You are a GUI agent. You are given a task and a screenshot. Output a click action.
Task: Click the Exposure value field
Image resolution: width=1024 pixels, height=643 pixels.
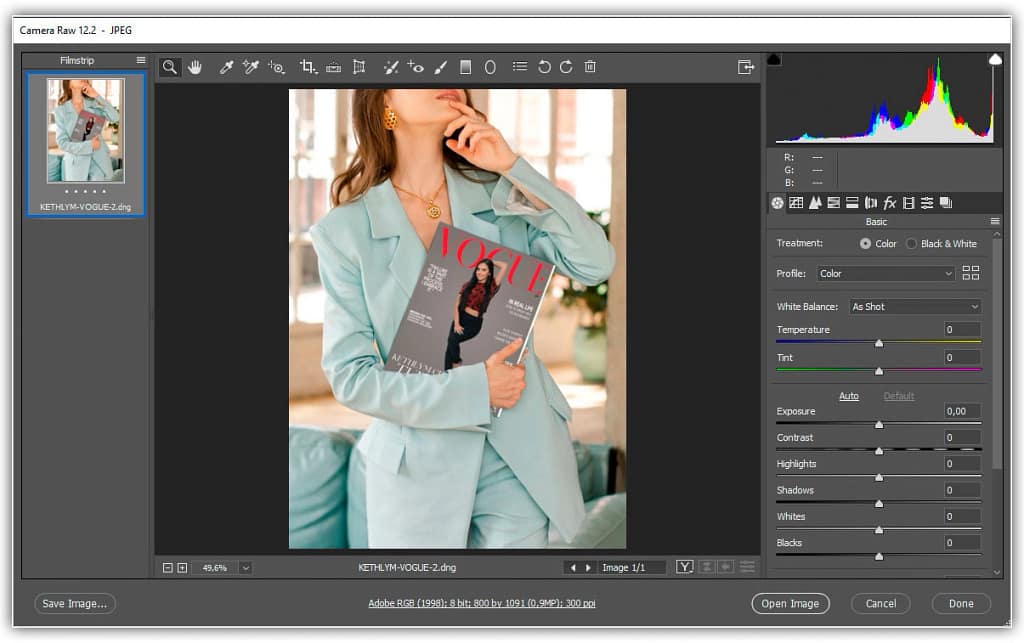pyautogui.click(x=962, y=411)
